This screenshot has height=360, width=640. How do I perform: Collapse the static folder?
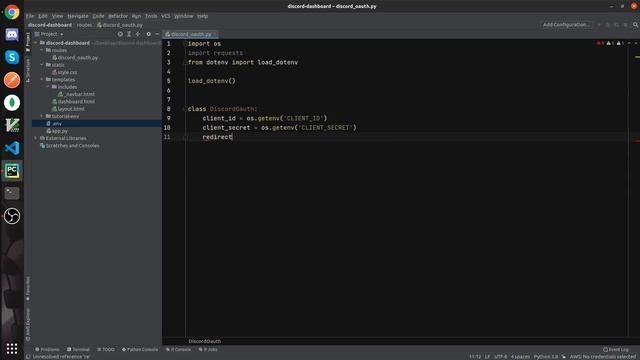(42, 65)
